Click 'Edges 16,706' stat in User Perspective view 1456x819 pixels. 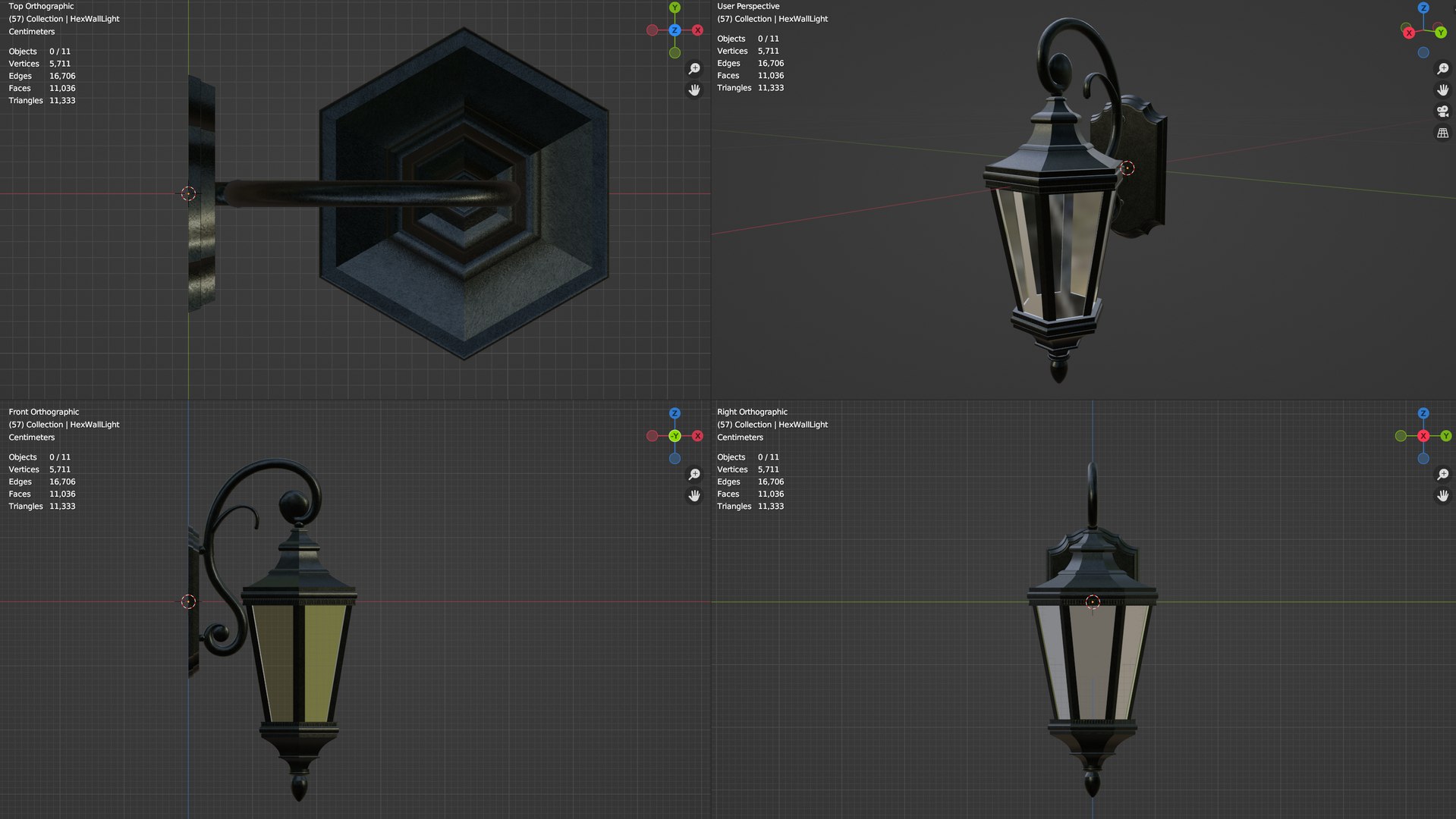(750, 63)
